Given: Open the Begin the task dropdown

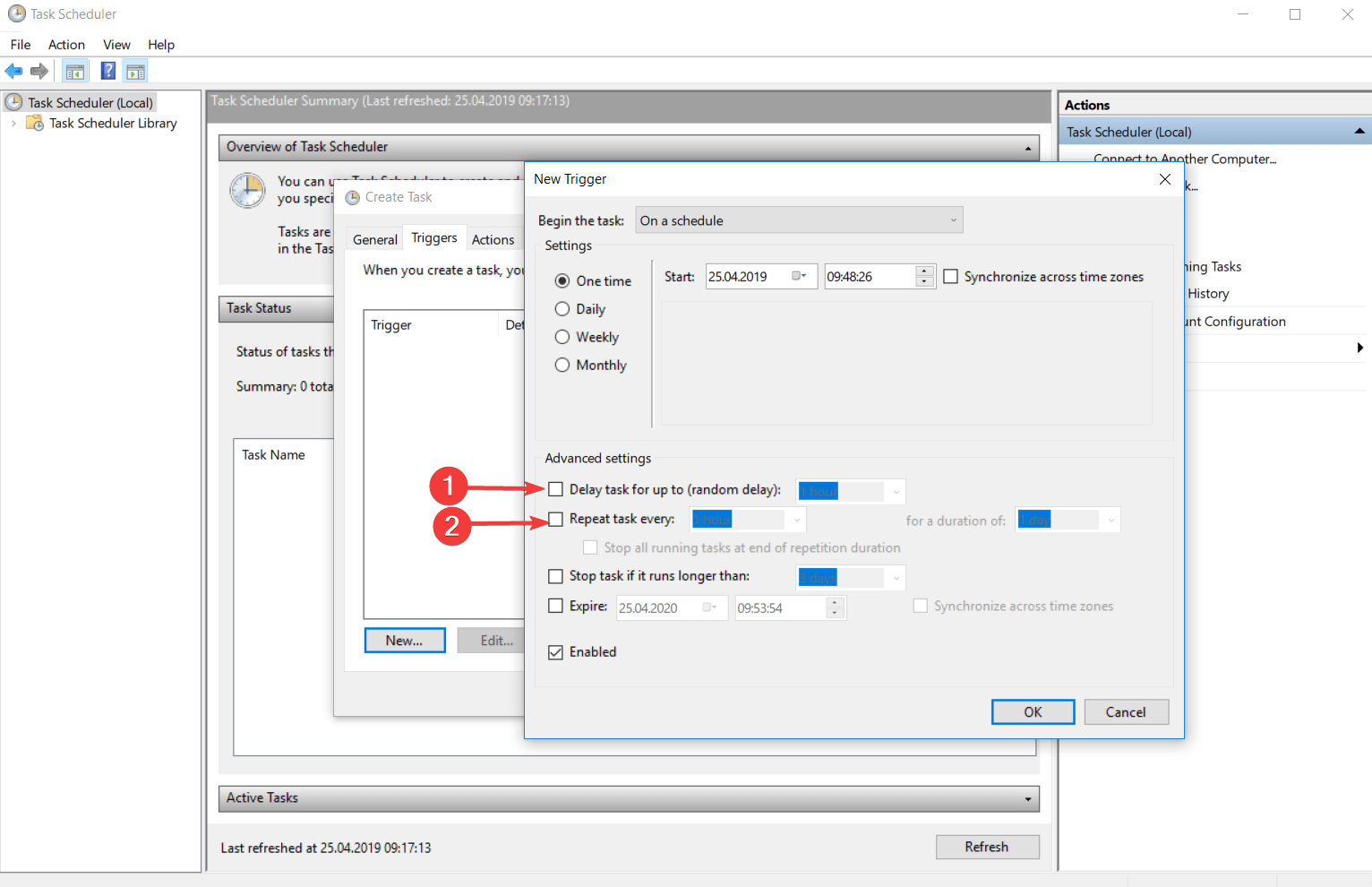Looking at the screenshot, I should click(951, 220).
